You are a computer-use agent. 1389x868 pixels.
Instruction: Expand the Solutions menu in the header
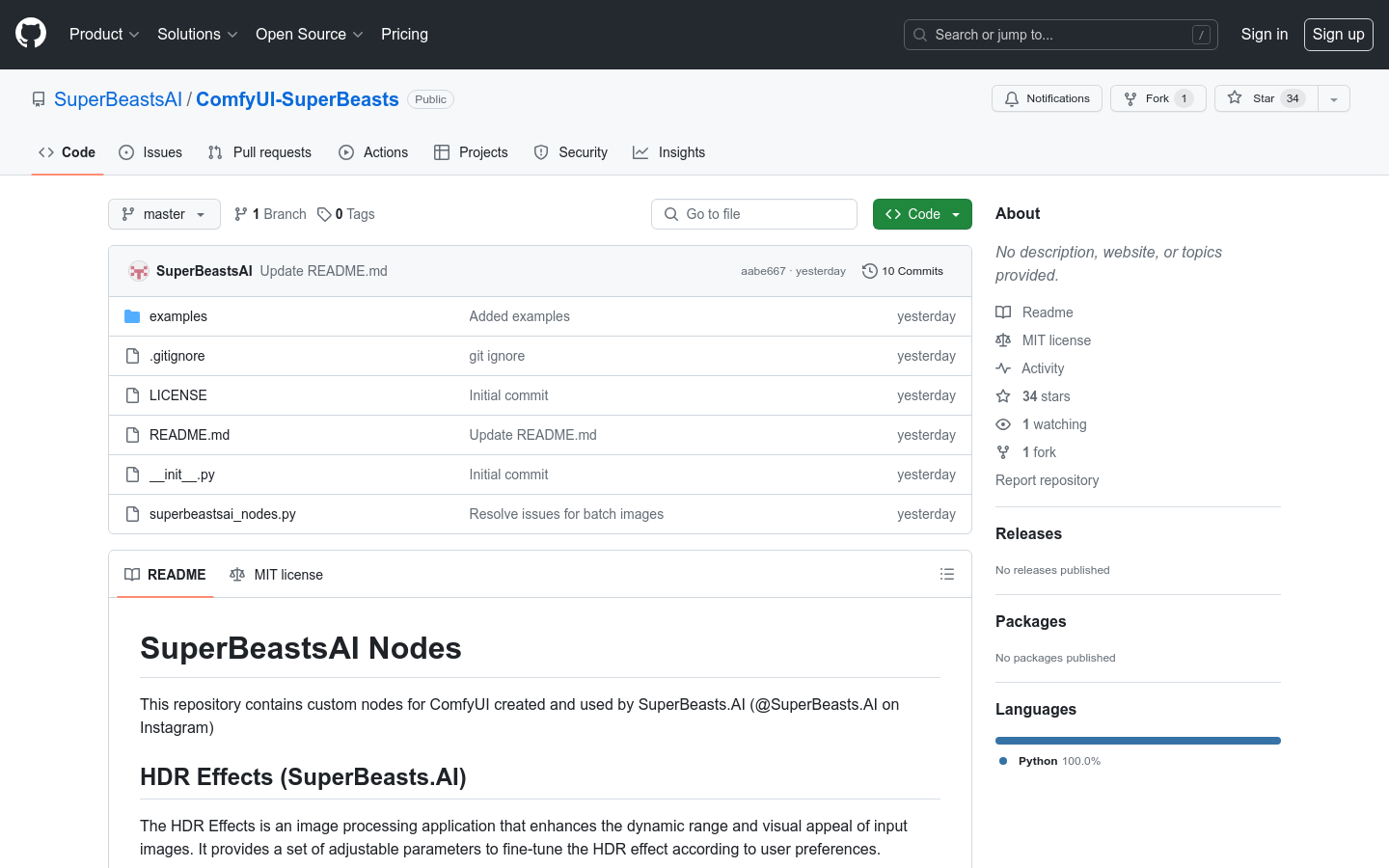click(197, 34)
